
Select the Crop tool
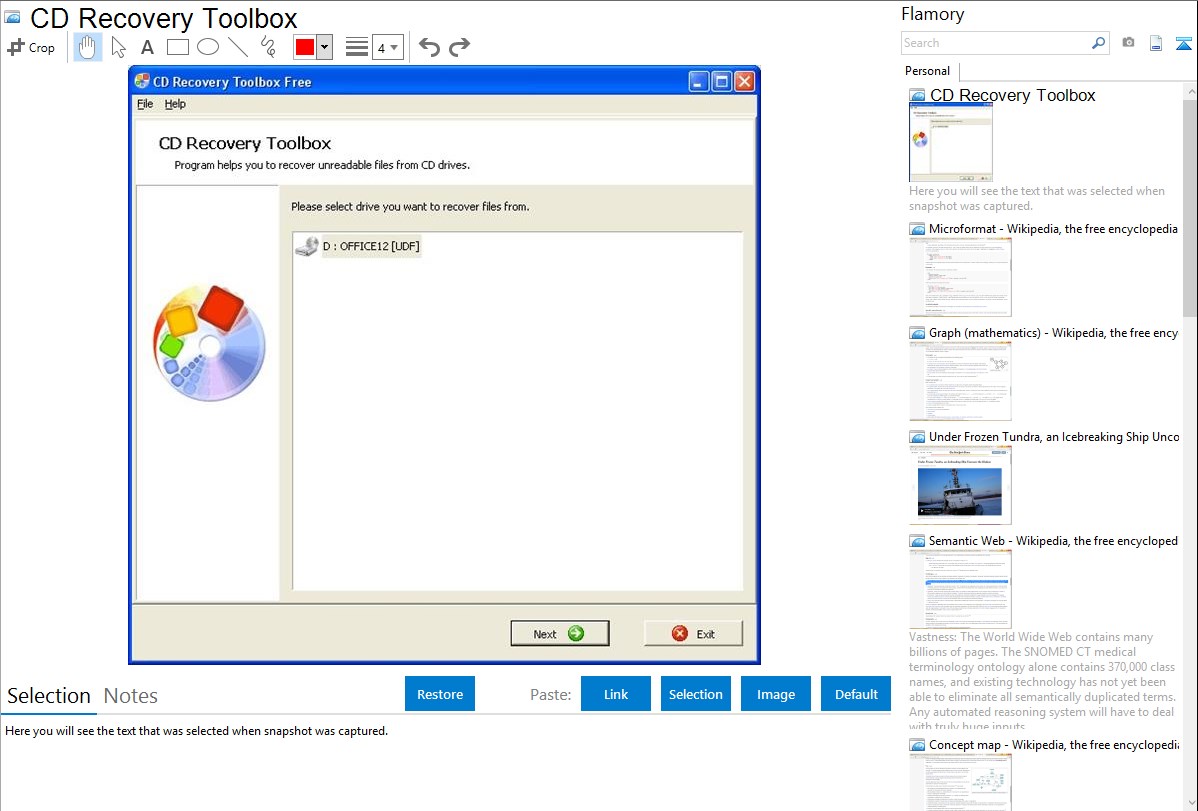[31, 47]
